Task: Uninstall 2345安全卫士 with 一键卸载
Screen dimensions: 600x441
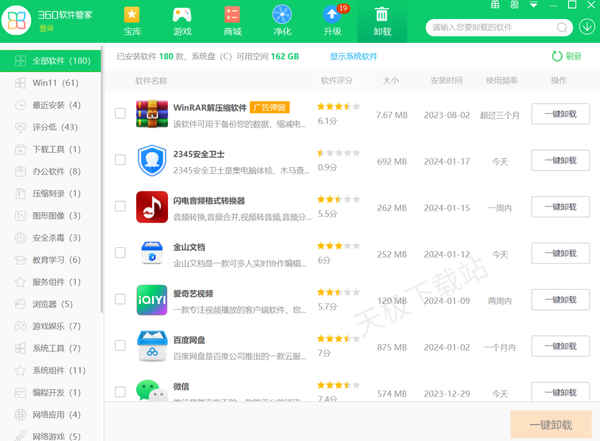Action: point(560,160)
